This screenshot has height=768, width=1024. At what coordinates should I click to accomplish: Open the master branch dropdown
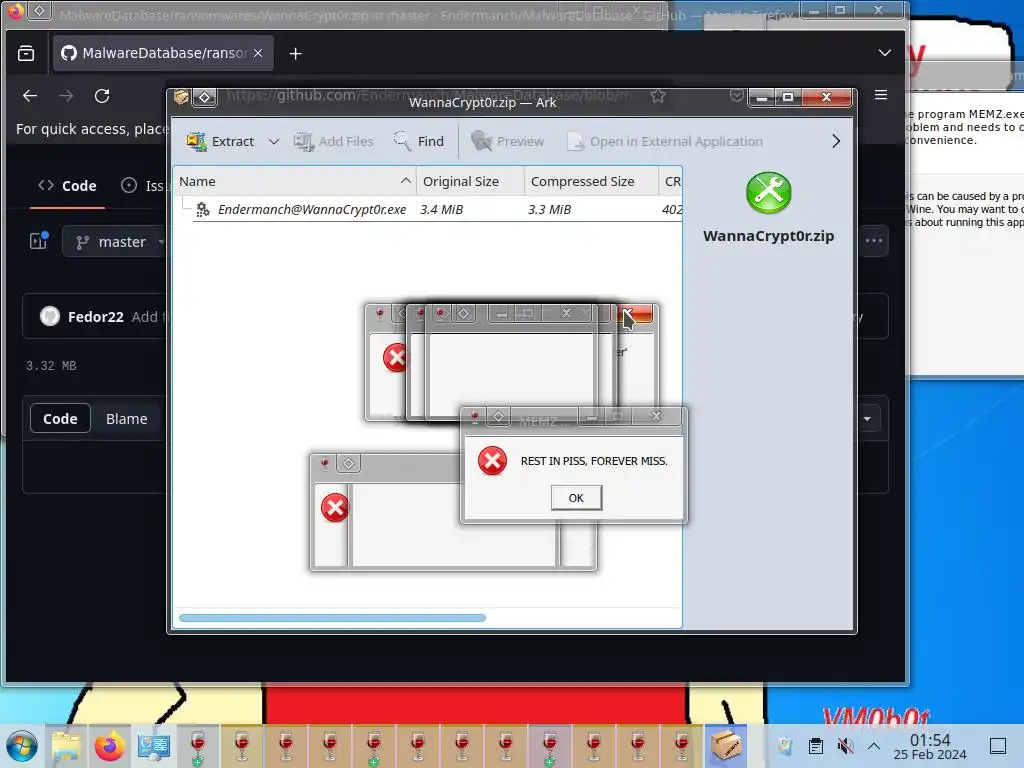(x=115, y=242)
